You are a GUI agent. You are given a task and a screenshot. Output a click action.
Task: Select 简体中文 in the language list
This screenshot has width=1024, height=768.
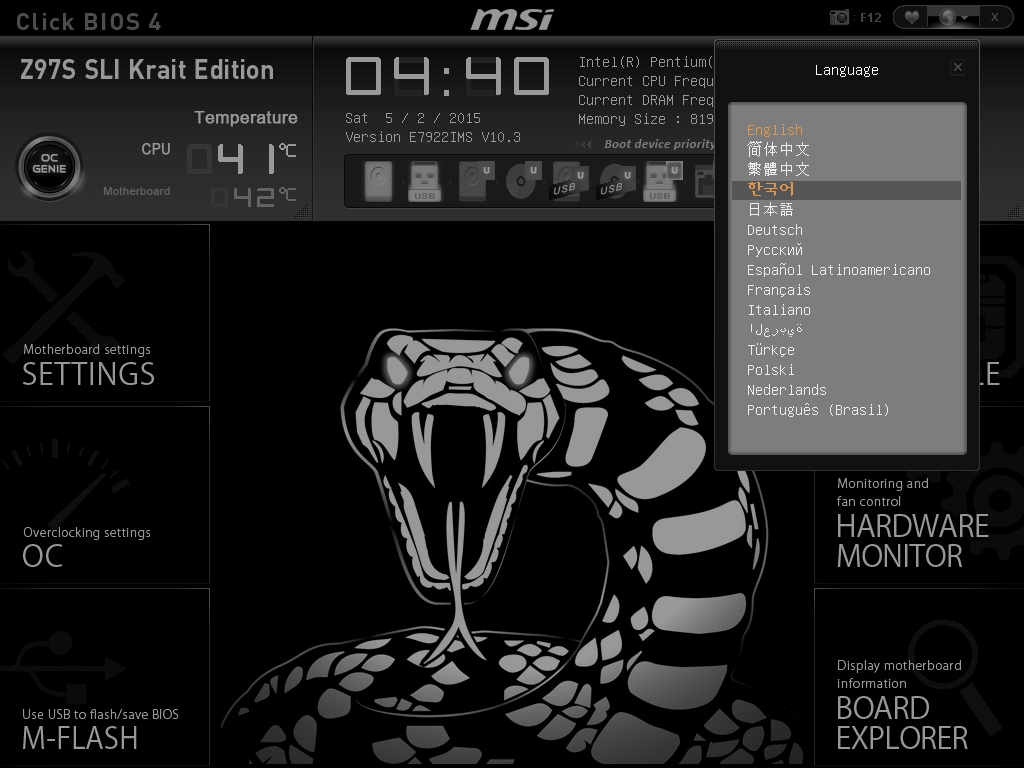pyautogui.click(x=778, y=150)
